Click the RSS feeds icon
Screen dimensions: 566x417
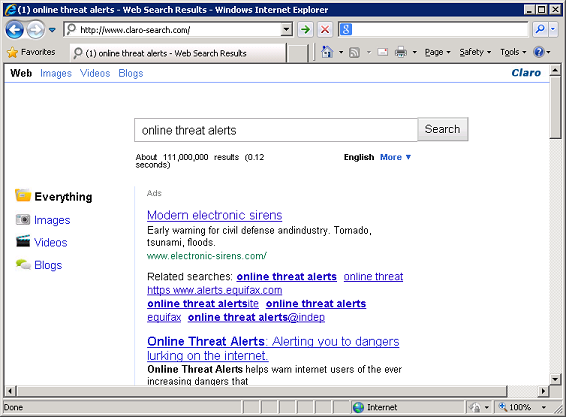pos(354,52)
